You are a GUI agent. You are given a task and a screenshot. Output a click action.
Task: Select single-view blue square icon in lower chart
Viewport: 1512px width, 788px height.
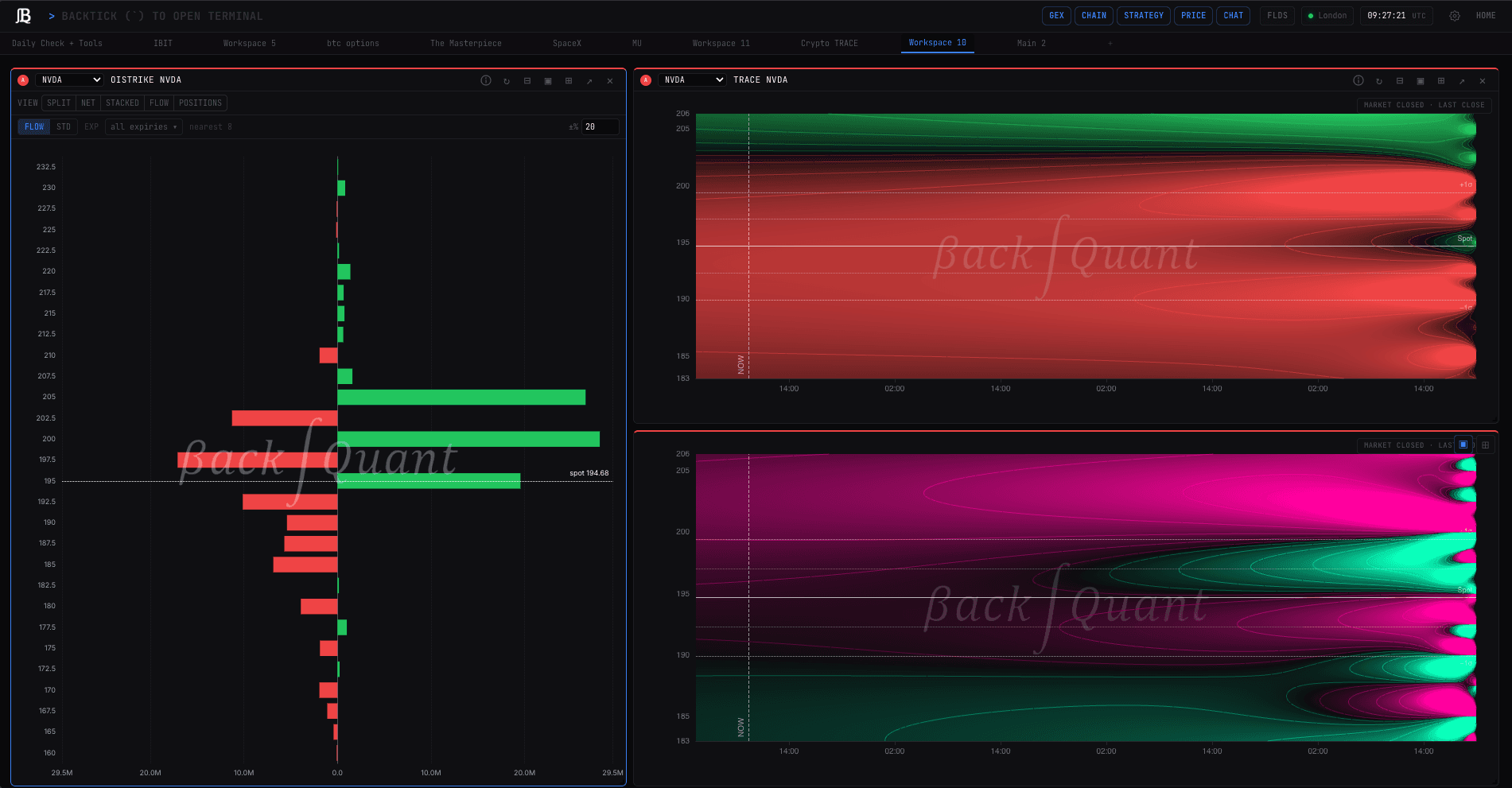point(1463,444)
